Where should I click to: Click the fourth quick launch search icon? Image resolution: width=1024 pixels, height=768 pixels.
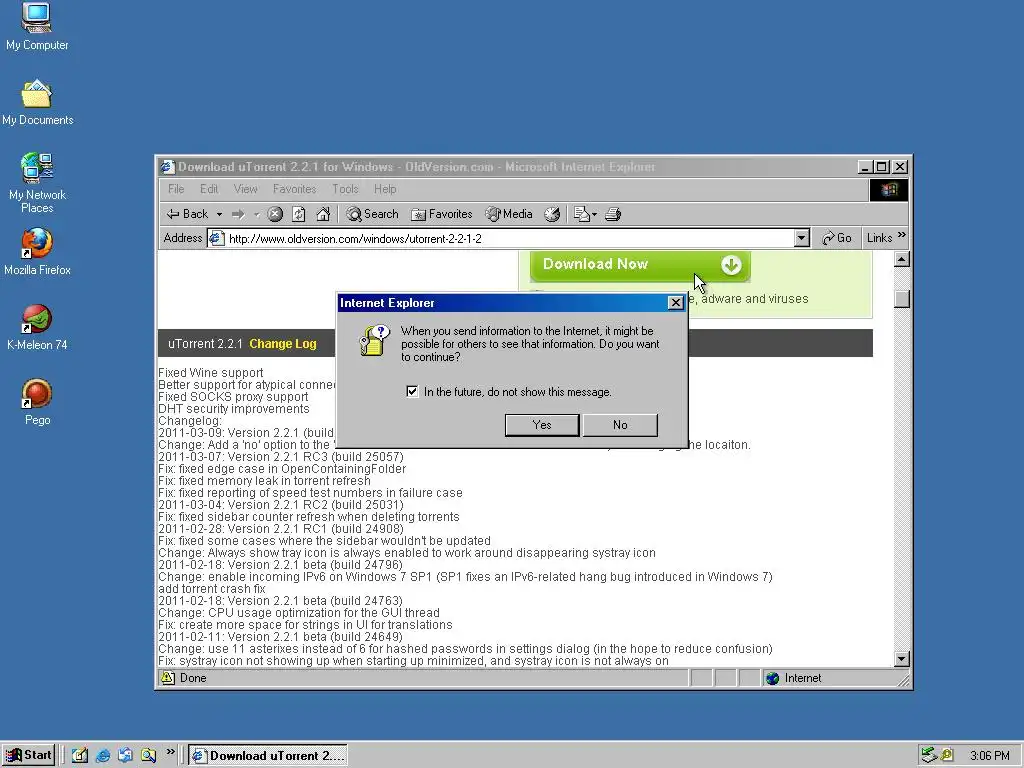[148, 756]
